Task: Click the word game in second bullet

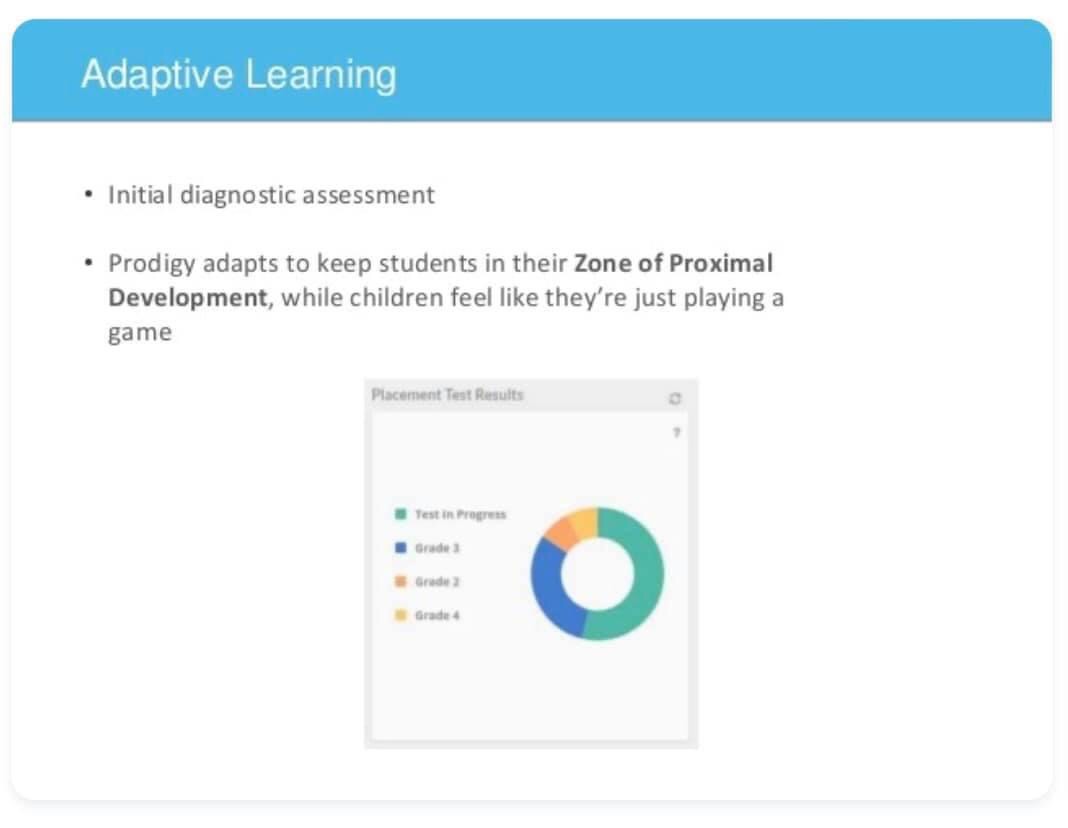Action: pos(140,333)
